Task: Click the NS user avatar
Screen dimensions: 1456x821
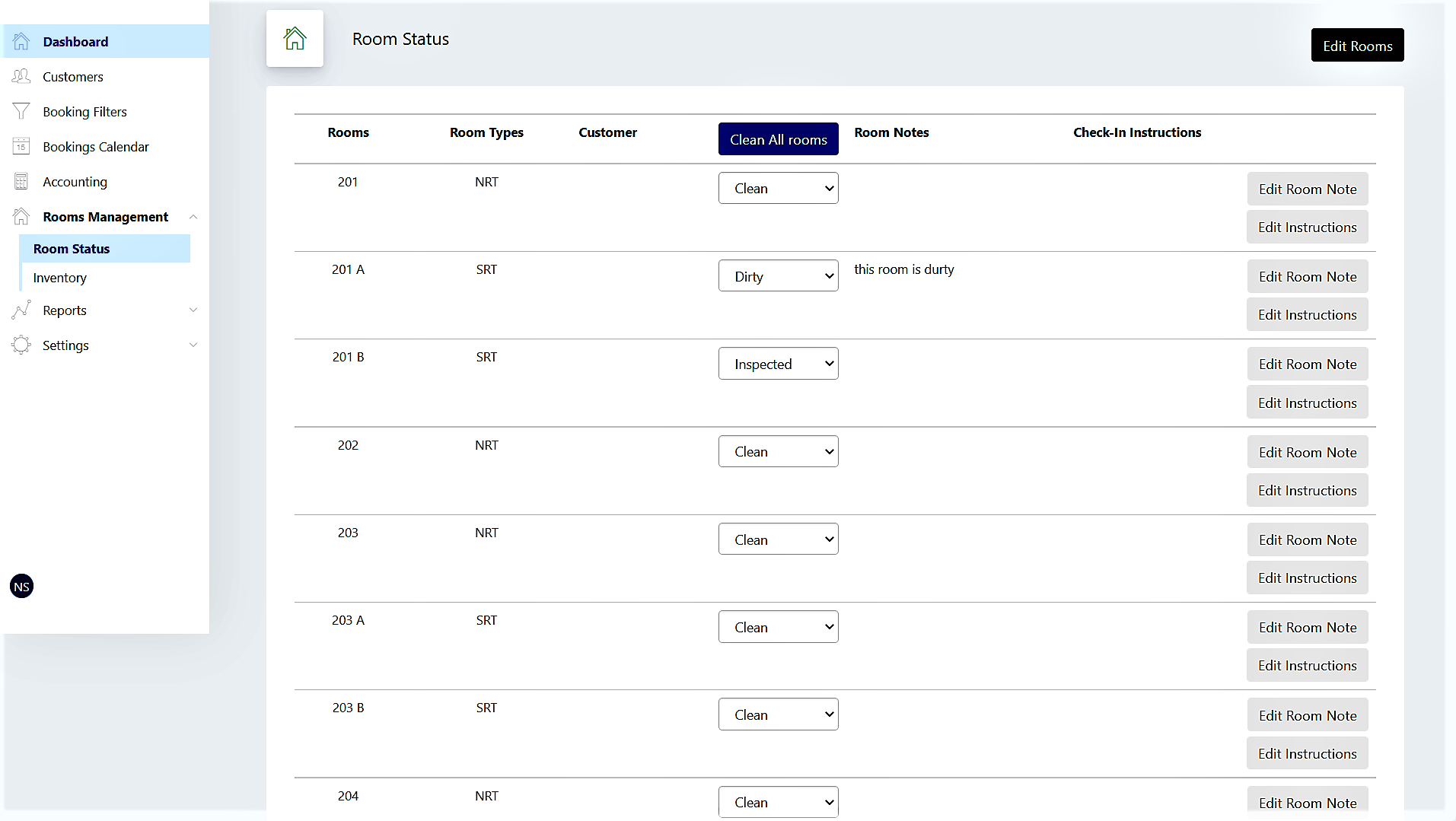Action: coord(21,587)
